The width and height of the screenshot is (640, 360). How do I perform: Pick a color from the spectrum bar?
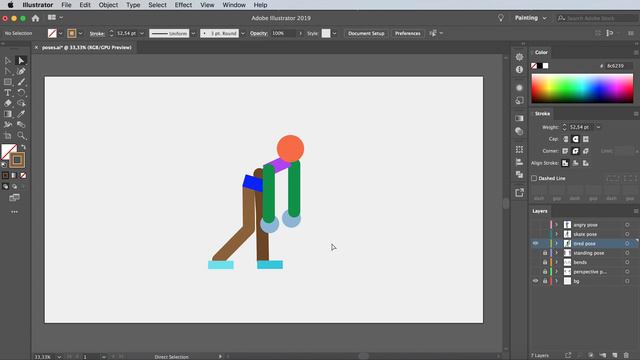[582, 88]
